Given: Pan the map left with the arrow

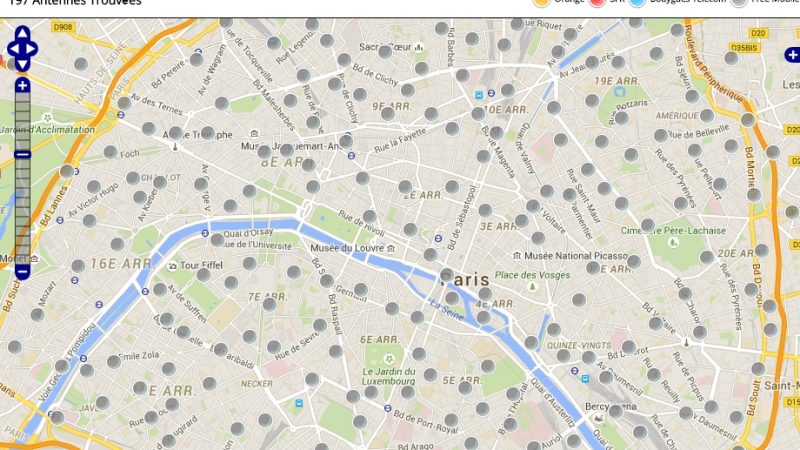Looking at the screenshot, I should (13, 49).
